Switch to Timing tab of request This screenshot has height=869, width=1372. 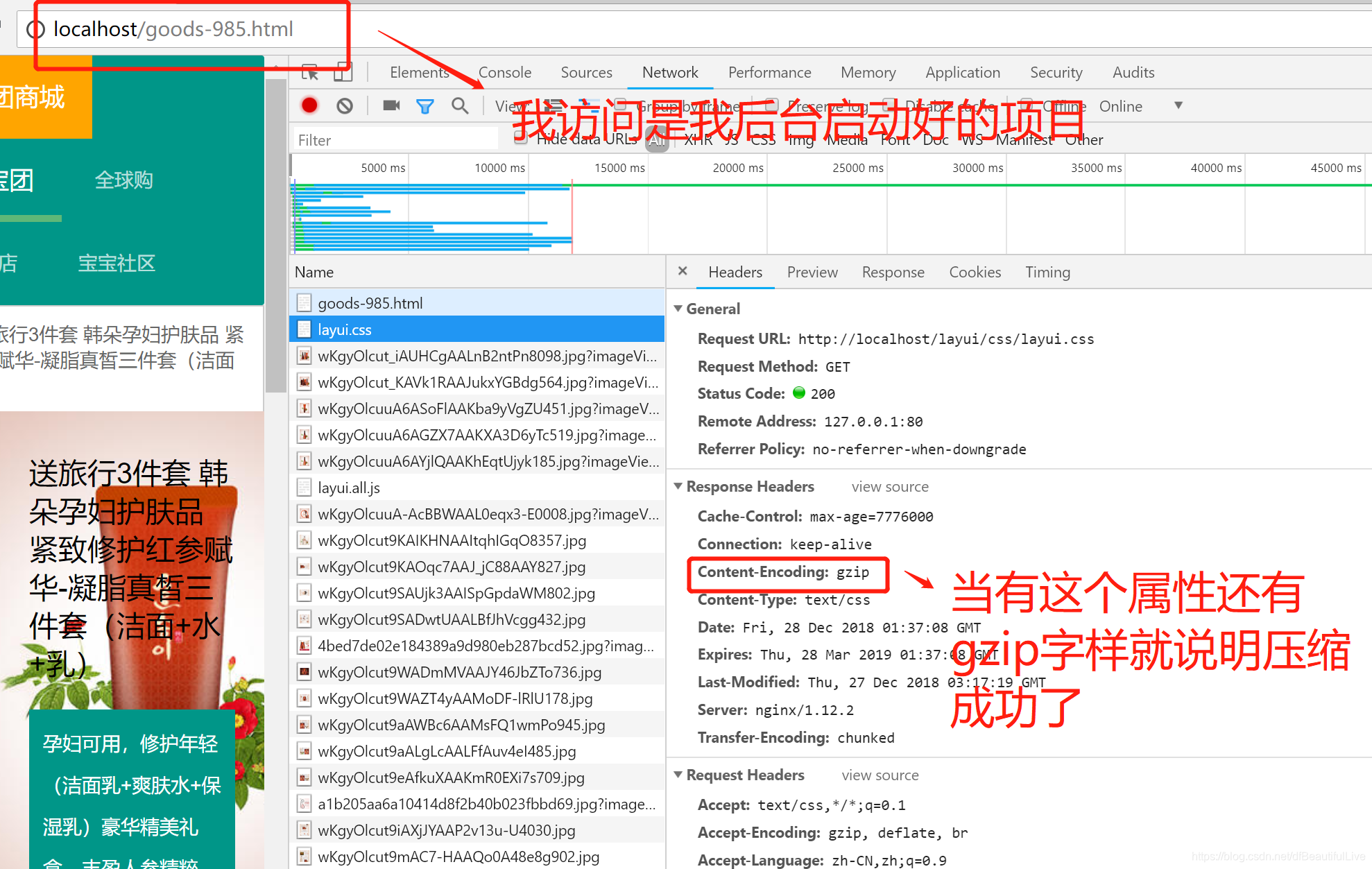1047,272
